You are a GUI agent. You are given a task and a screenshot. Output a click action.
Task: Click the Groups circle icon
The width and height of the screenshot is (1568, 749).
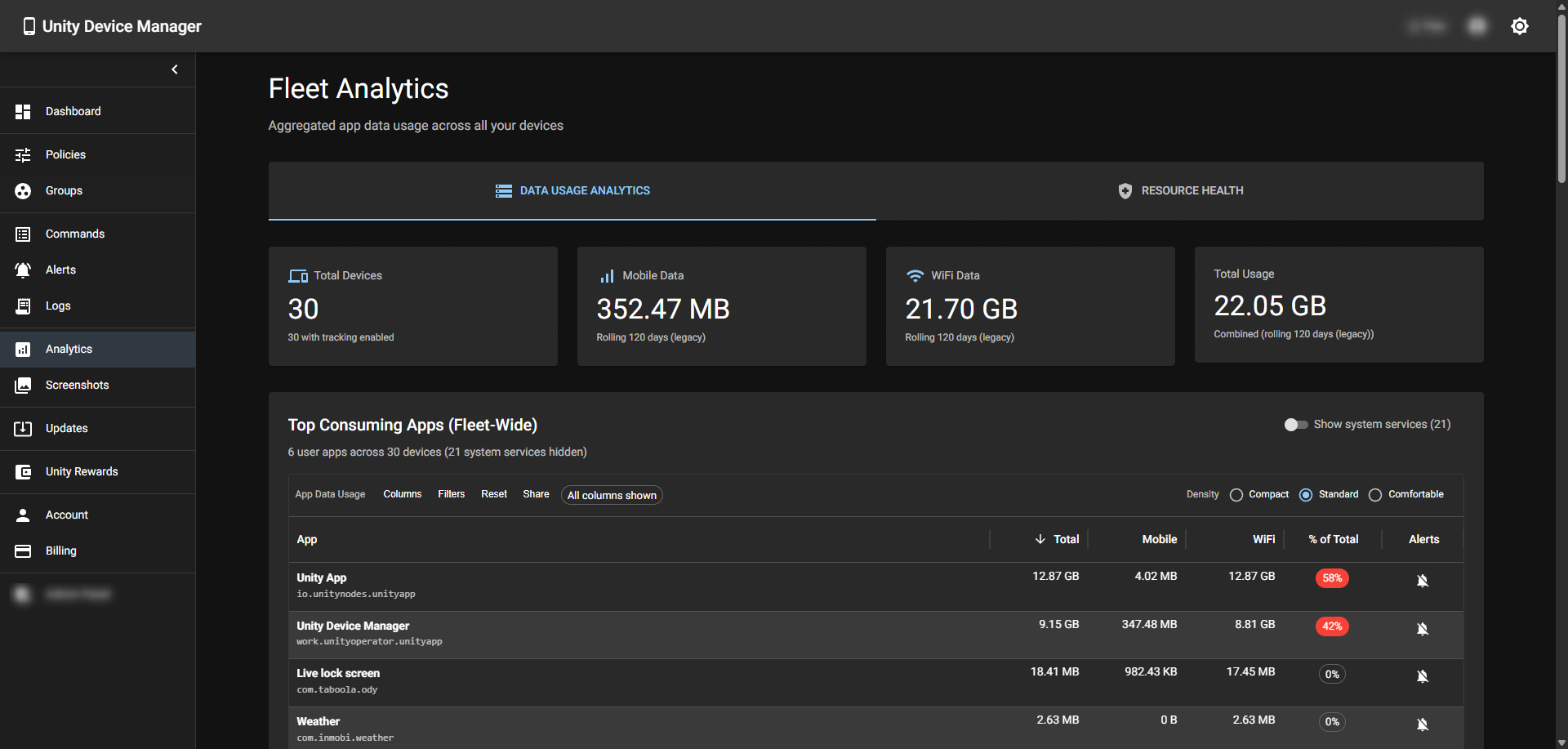[x=23, y=191]
